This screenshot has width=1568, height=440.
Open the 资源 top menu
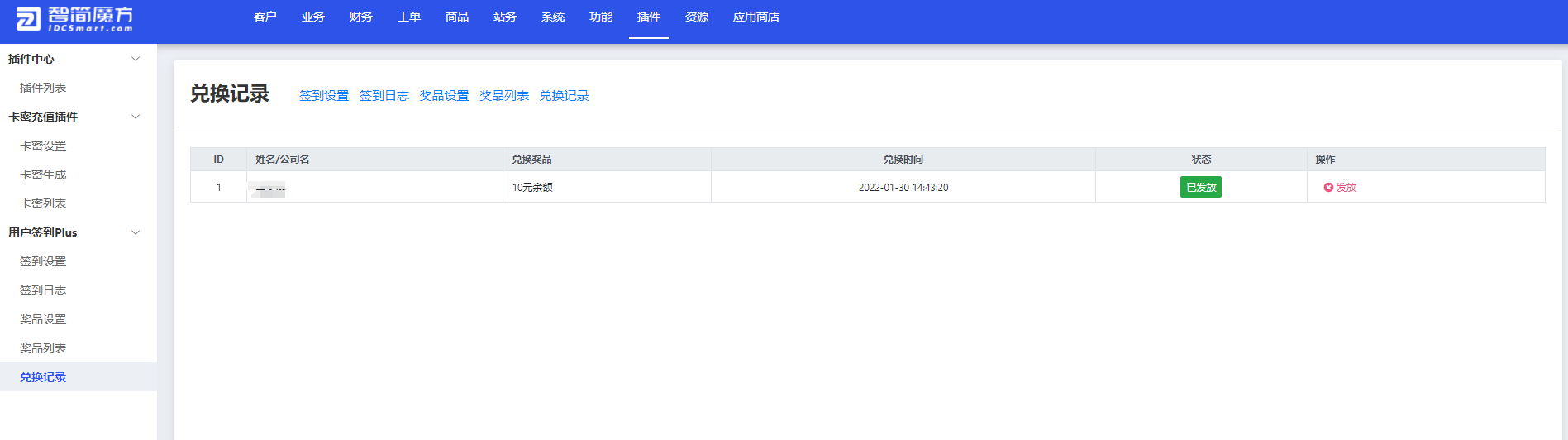pos(696,17)
